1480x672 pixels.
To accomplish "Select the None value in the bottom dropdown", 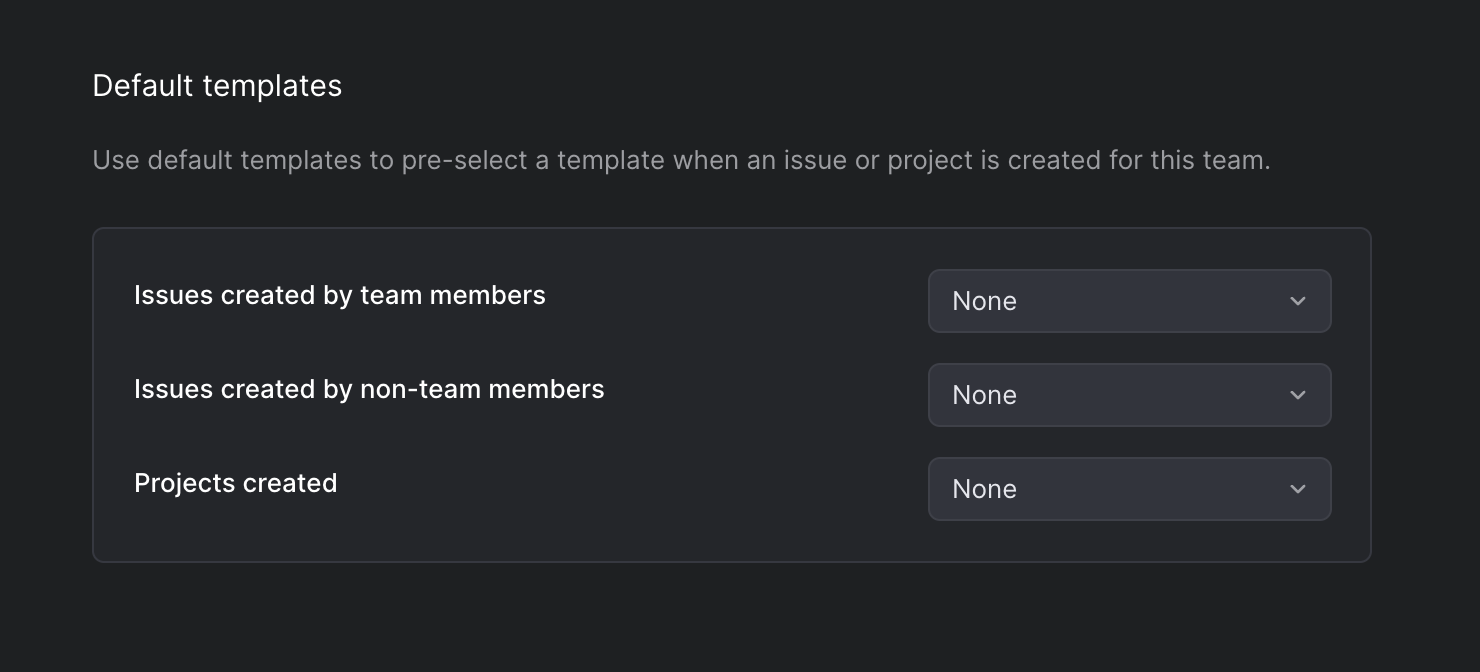I will [x=984, y=489].
